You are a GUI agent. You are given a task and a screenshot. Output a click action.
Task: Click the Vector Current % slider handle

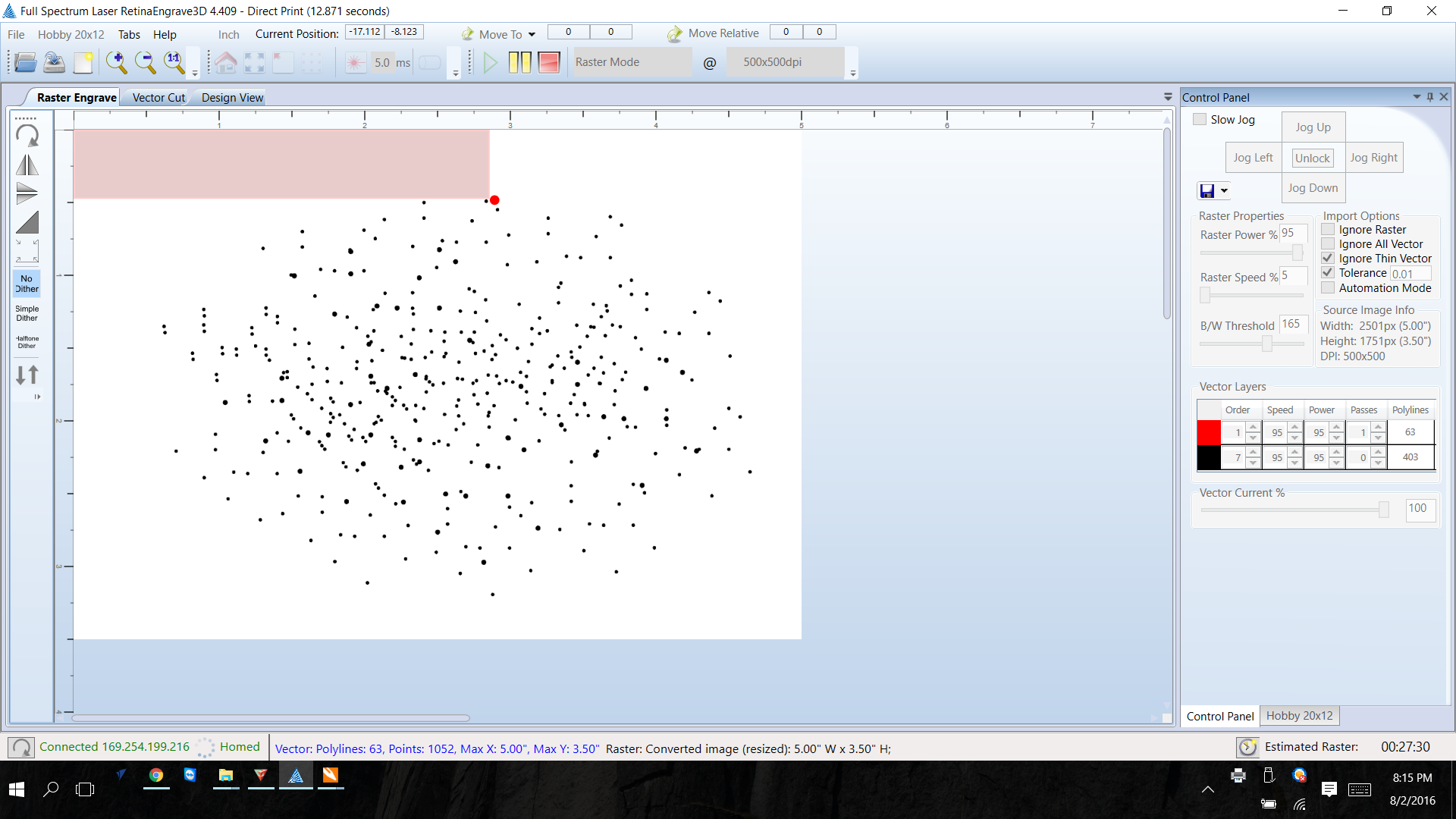click(x=1384, y=510)
